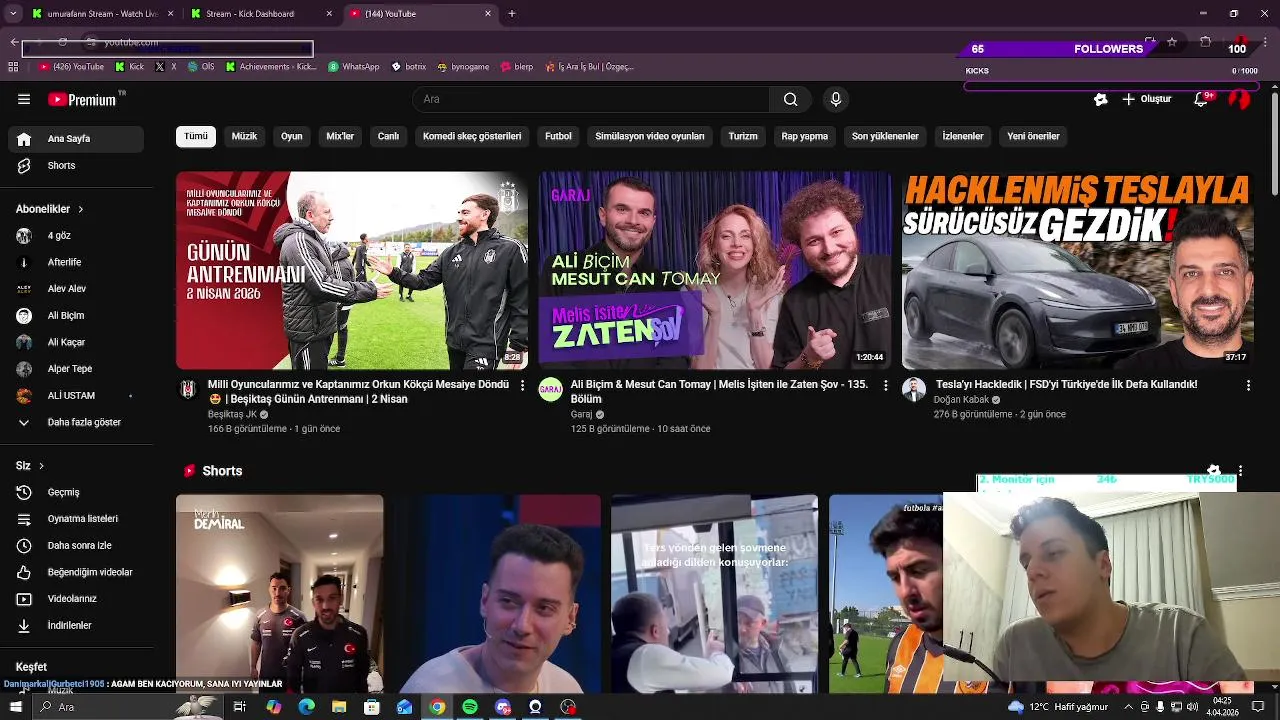Open File Explorer from the taskbar
The height and width of the screenshot is (720, 1280).
pyautogui.click(x=339, y=707)
